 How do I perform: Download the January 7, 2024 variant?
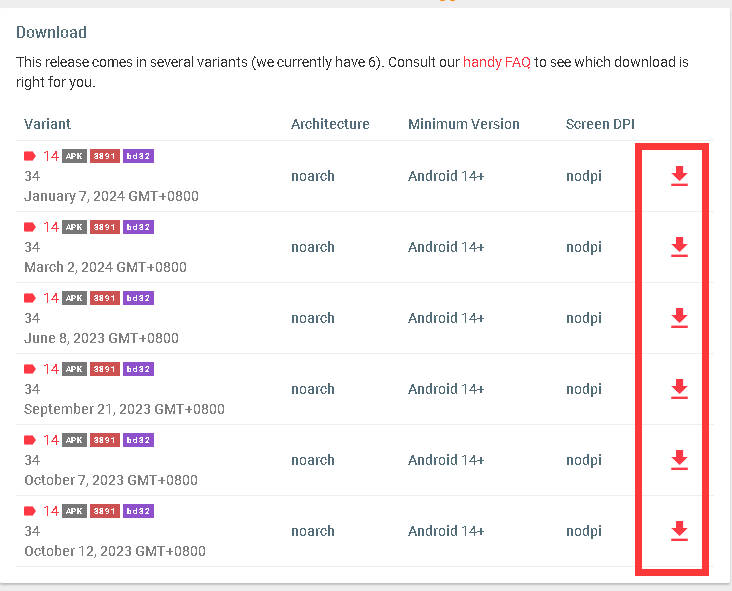coord(679,176)
